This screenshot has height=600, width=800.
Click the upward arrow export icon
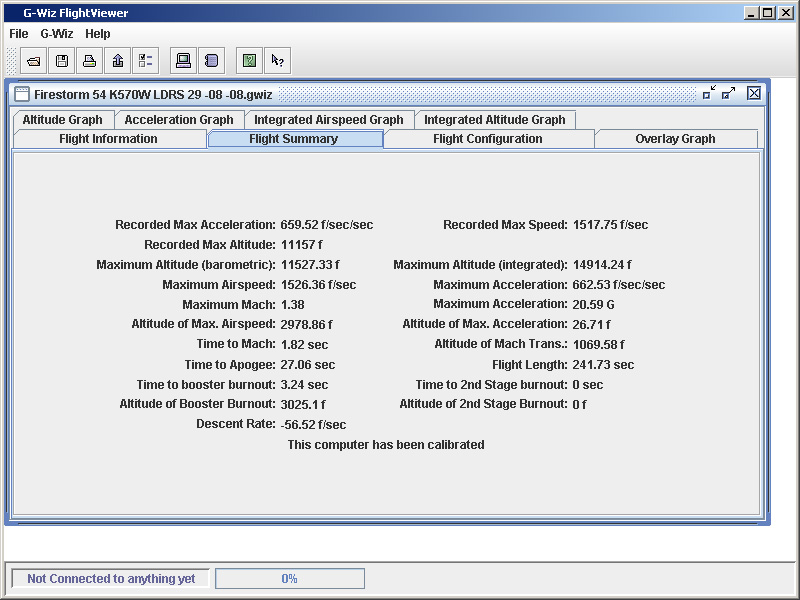118,61
